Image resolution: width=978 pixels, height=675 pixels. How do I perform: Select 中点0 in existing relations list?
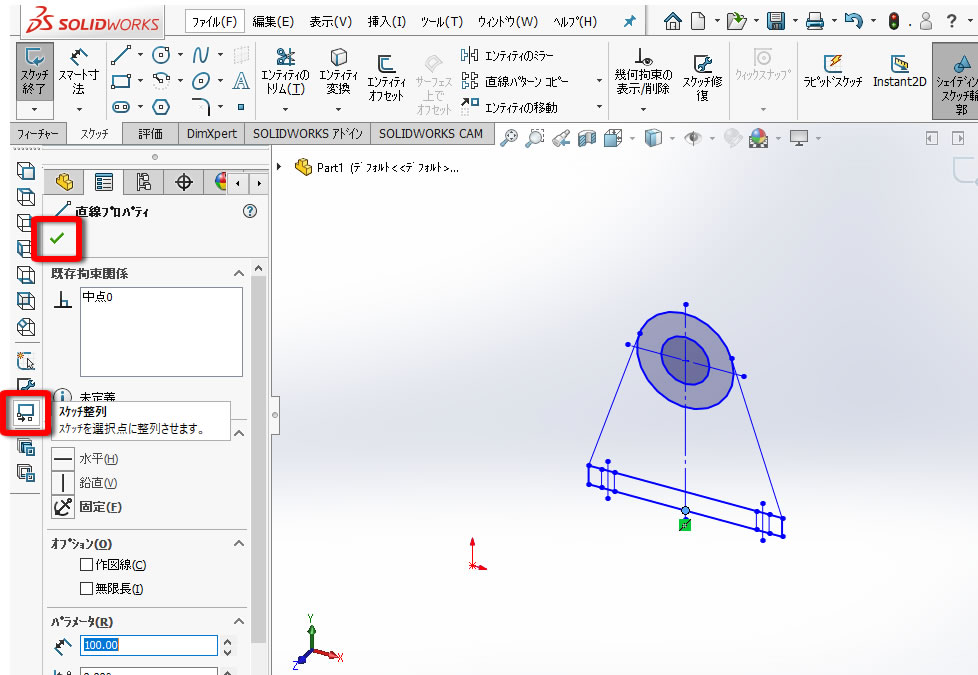point(98,297)
